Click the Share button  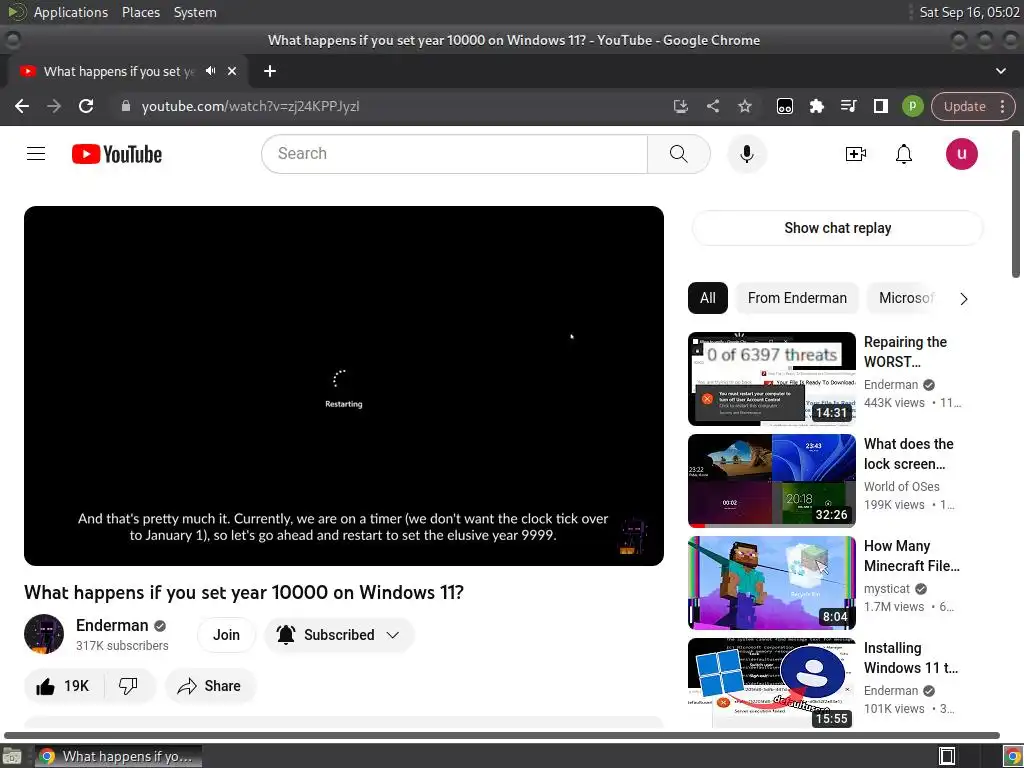(x=210, y=686)
